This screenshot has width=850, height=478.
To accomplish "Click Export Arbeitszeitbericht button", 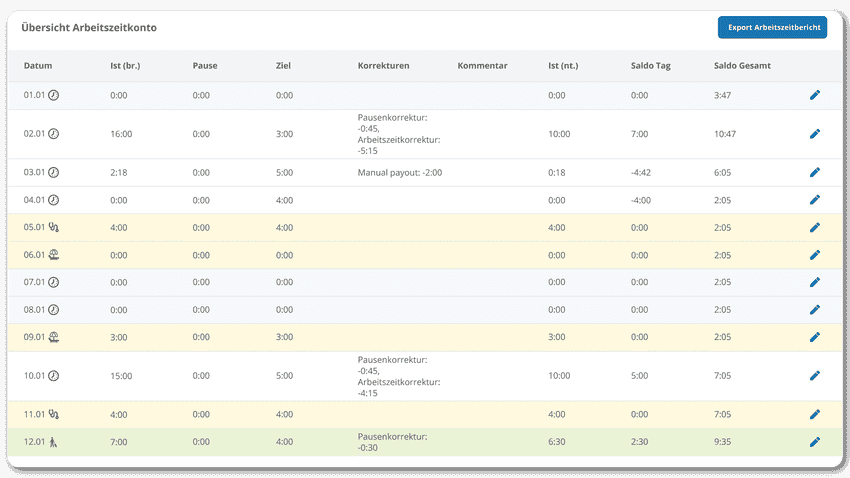I will pos(772,27).
